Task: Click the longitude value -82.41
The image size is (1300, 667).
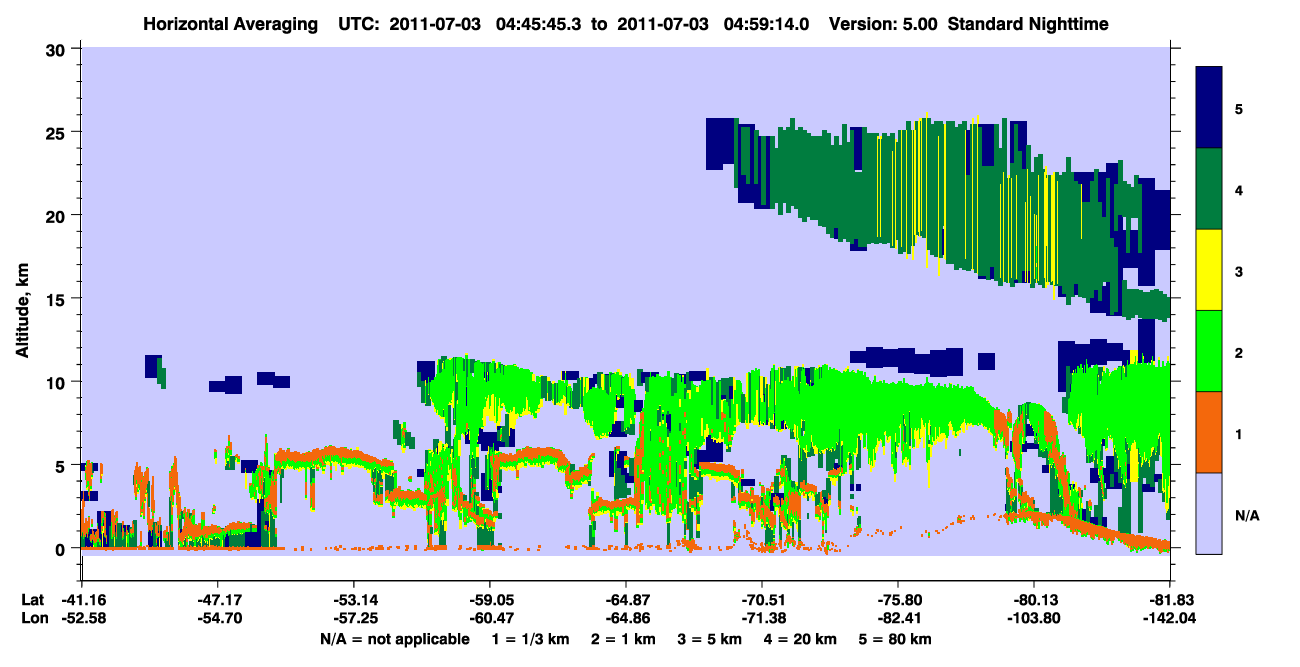Action: click(898, 618)
